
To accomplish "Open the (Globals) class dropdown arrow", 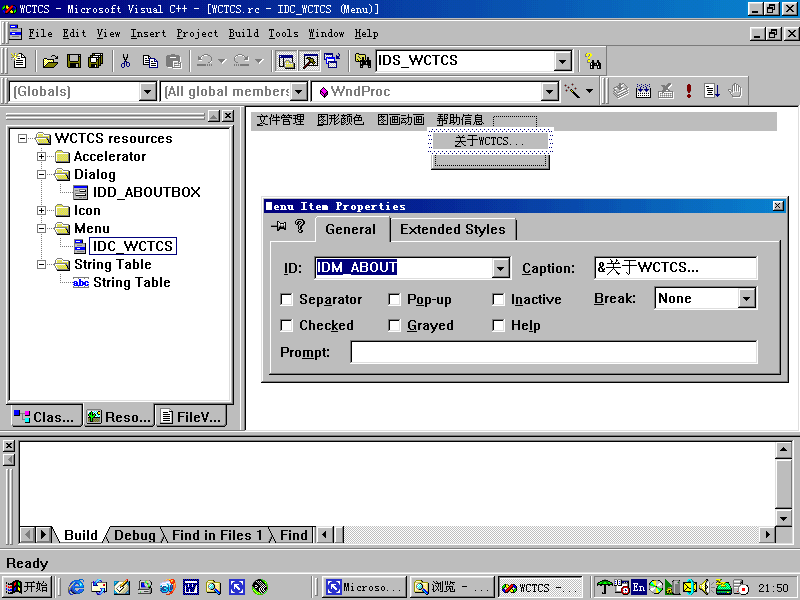I will [x=147, y=92].
